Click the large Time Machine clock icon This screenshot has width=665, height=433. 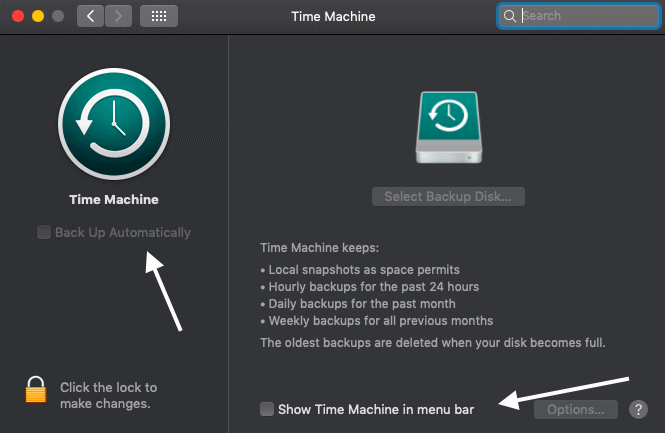click(x=114, y=124)
